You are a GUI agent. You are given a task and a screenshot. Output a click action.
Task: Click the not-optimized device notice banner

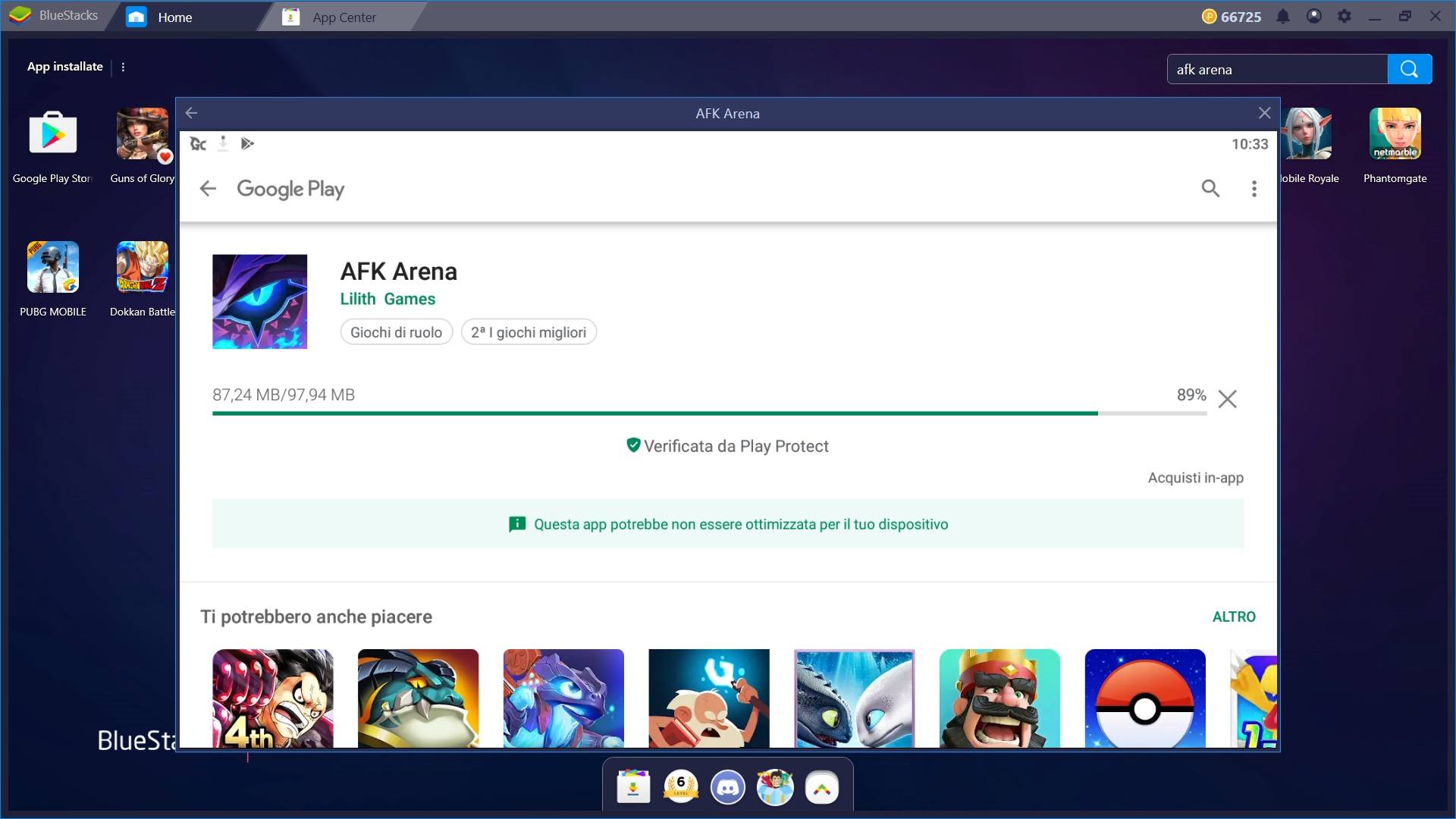point(728,524)
